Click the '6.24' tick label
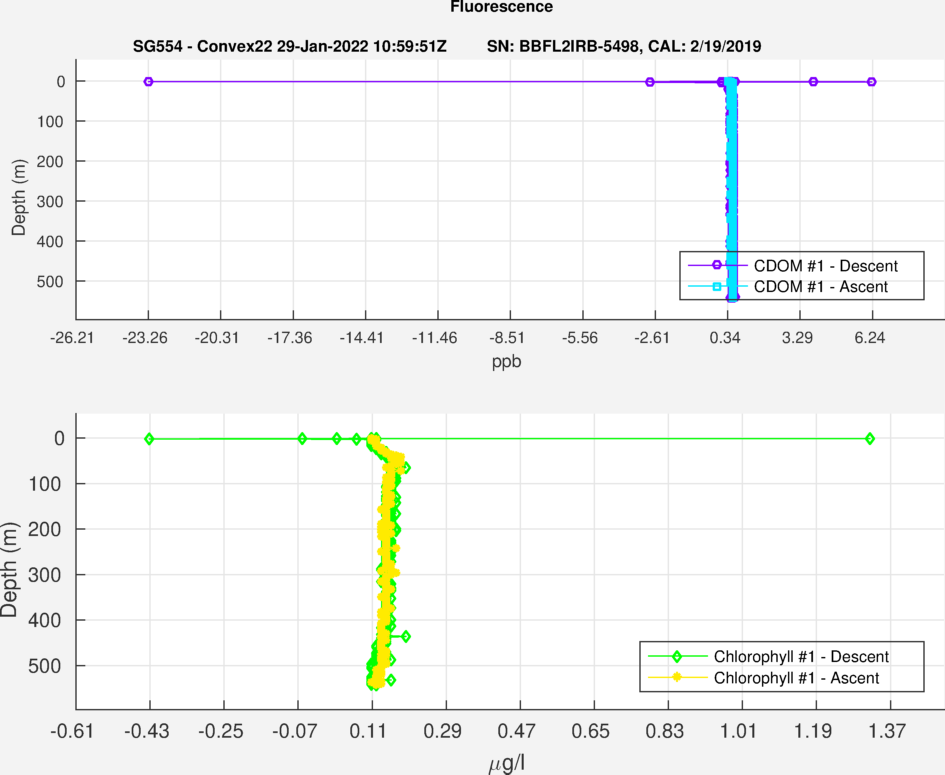Image resolution: width=945 pixels, height=775 pixels. 870,337
